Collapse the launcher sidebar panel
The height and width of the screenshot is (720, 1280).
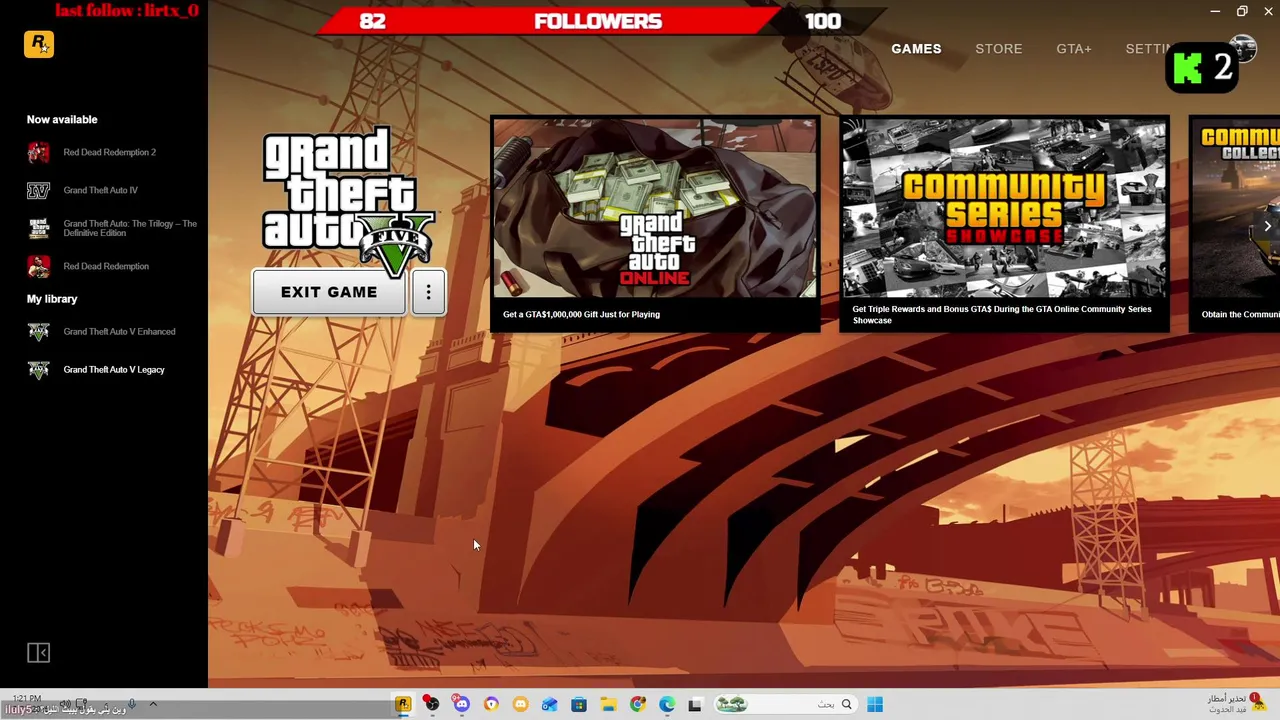[x=38, y=653]
